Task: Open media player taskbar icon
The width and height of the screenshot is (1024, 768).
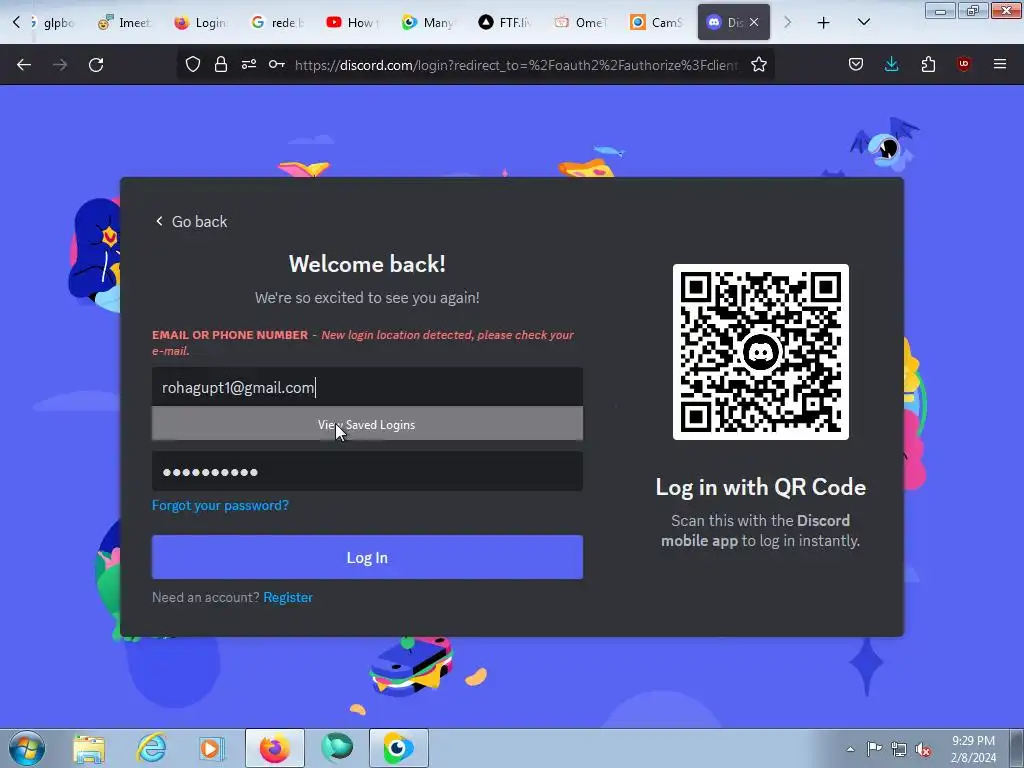Action: pyautogui.click(x=212, y=748)
